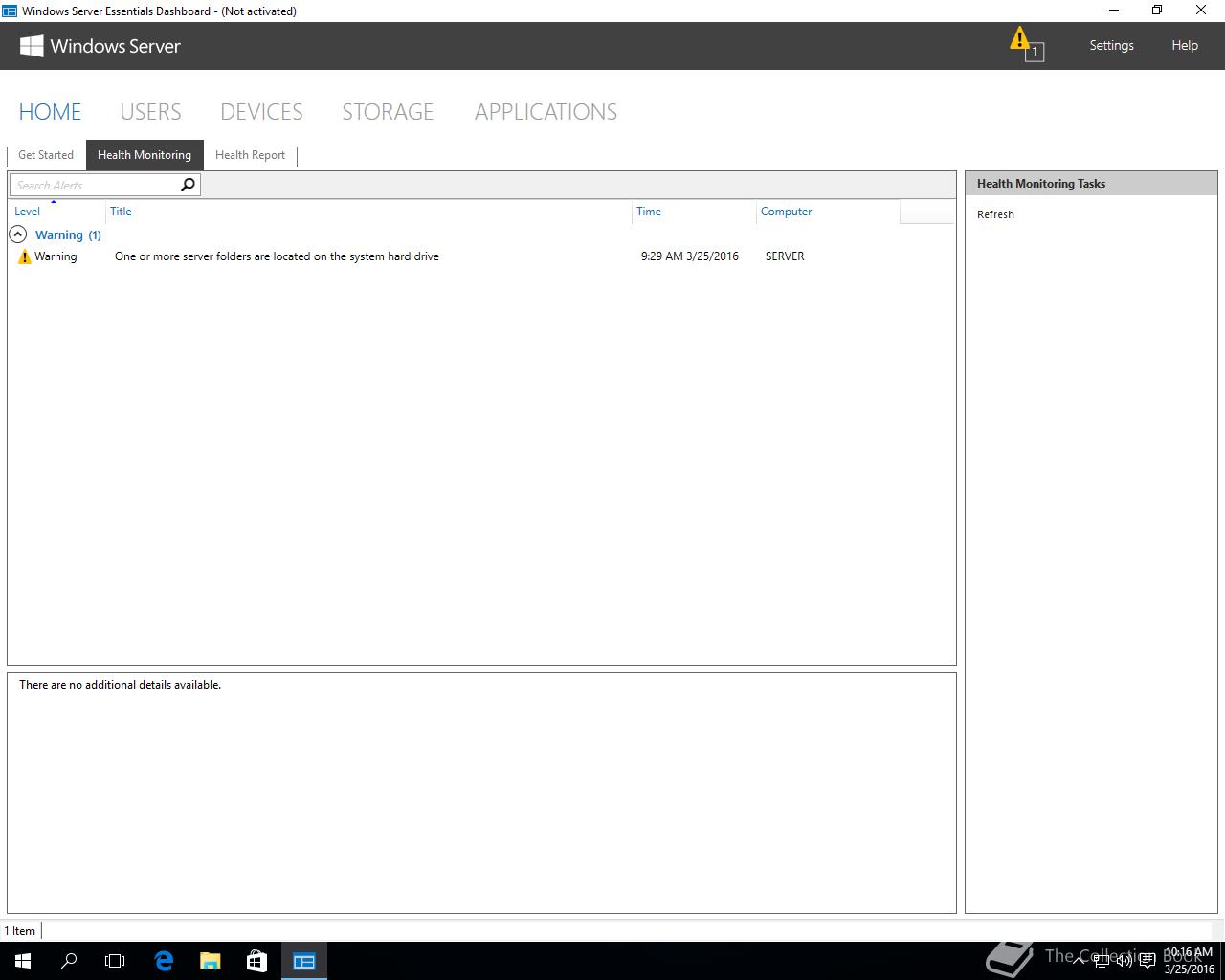Click the Windows Server logo
Screen dimensions: 1225x980
100,46
